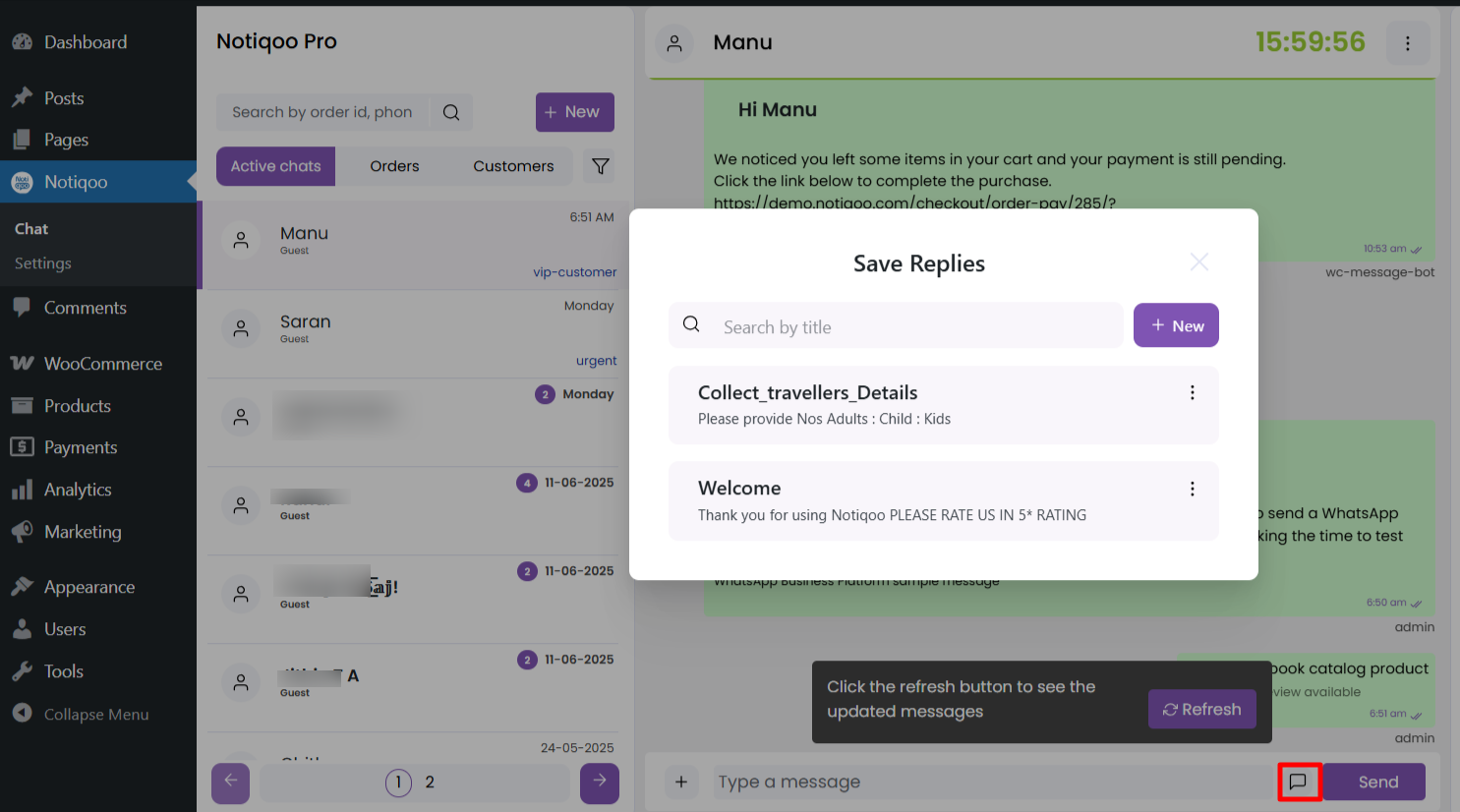Click the plus attachment icon beside message box
Image resolution: width=1460 pixels, height=812 pixels.
point(680,783)
